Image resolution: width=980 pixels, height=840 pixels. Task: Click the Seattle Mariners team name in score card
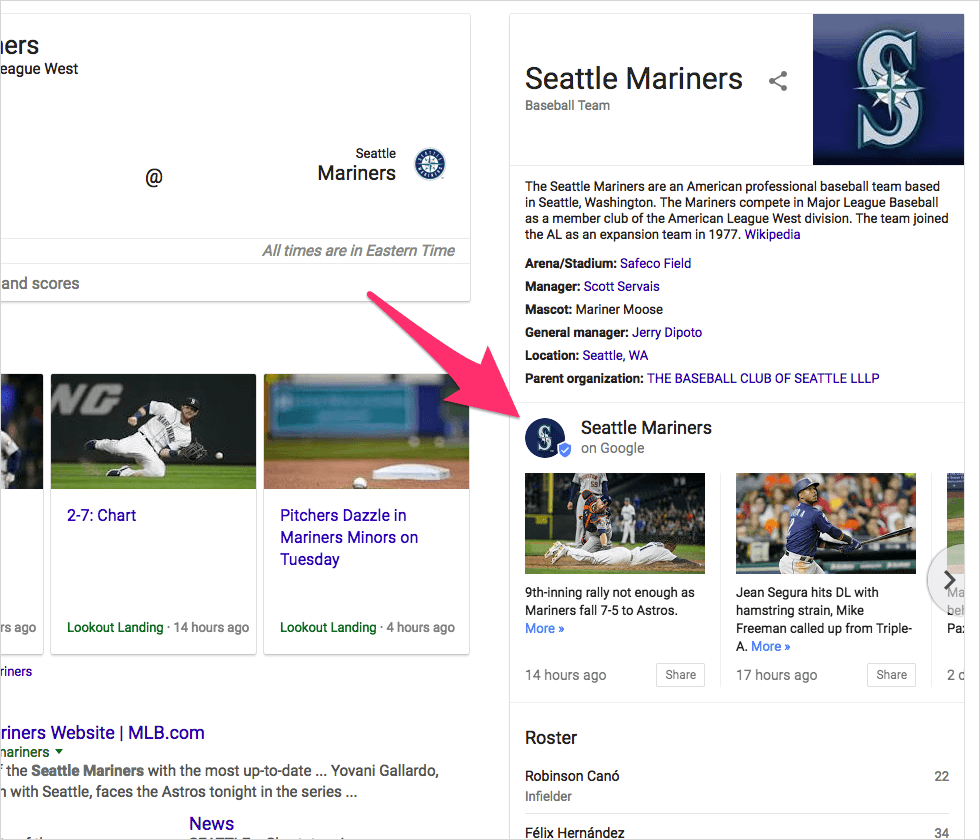click(356, 165)
